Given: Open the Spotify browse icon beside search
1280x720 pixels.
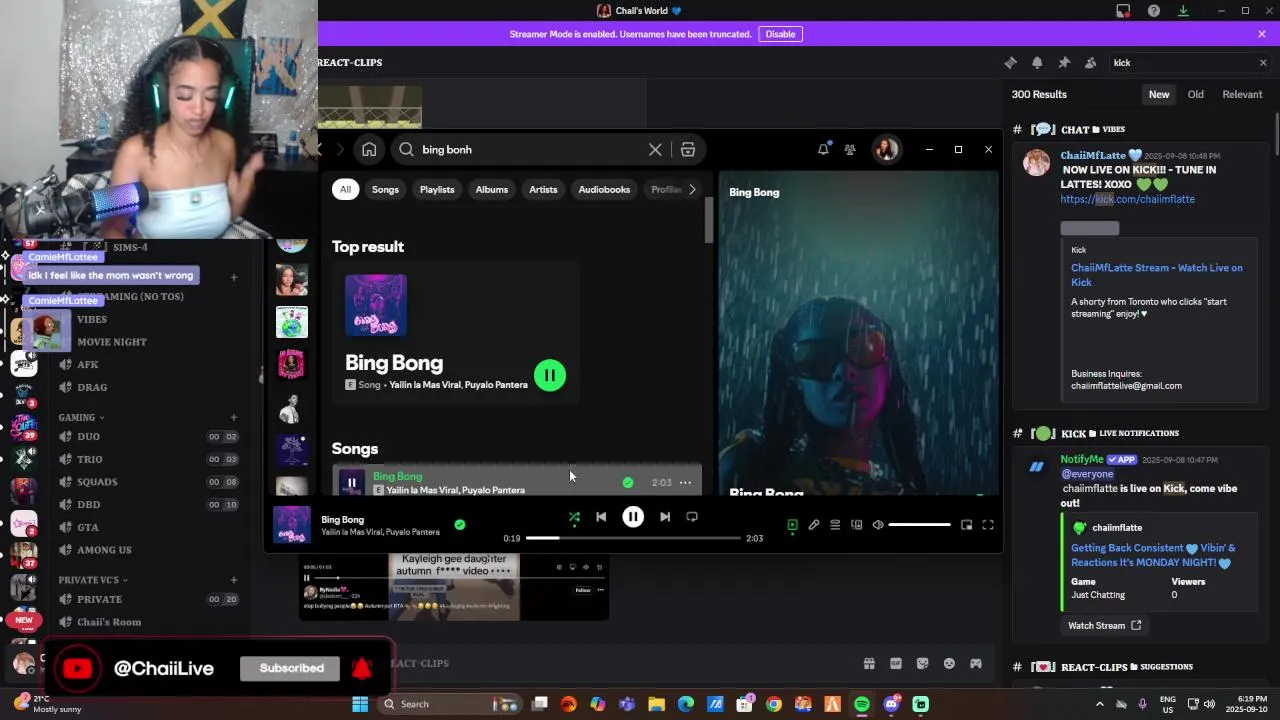Looking at the screenshot, I should point(688,149).
